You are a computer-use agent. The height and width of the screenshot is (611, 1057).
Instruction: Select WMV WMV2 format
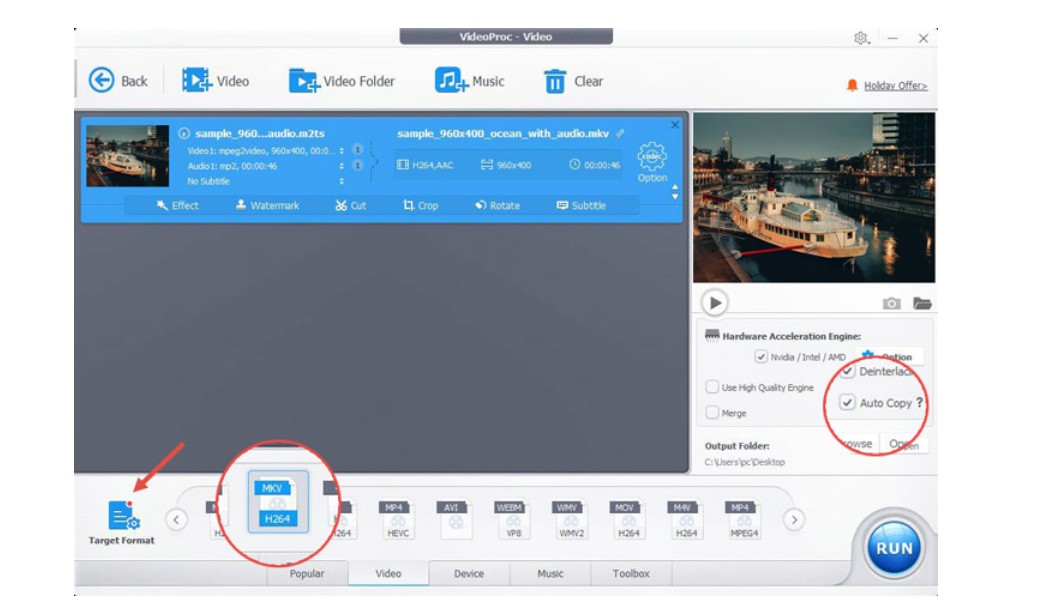click(571, 519)
